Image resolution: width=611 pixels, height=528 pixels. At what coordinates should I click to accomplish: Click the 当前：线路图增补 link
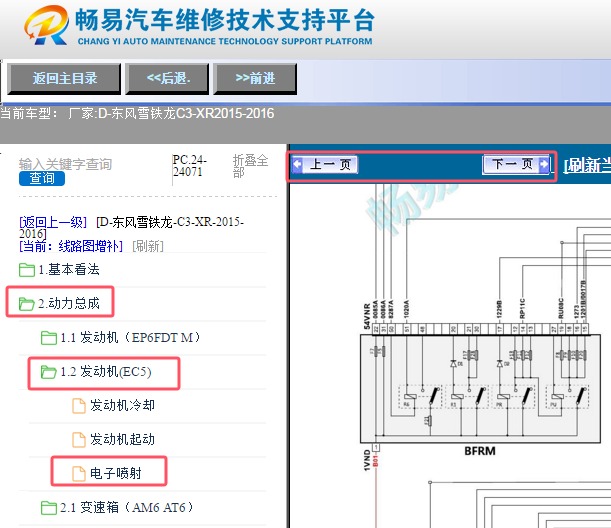point(71,246)
